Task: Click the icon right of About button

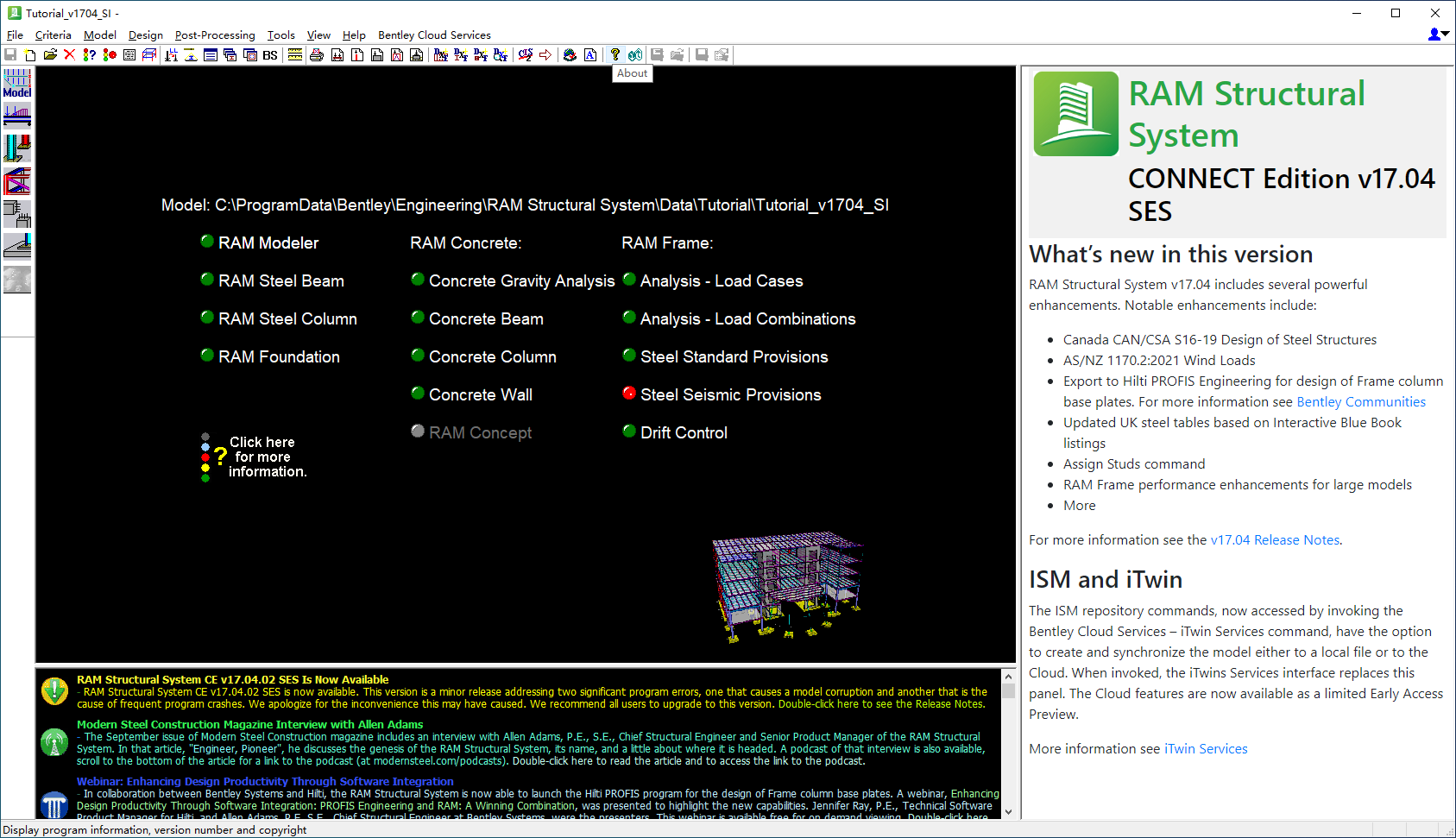Action: pos(635,54)
